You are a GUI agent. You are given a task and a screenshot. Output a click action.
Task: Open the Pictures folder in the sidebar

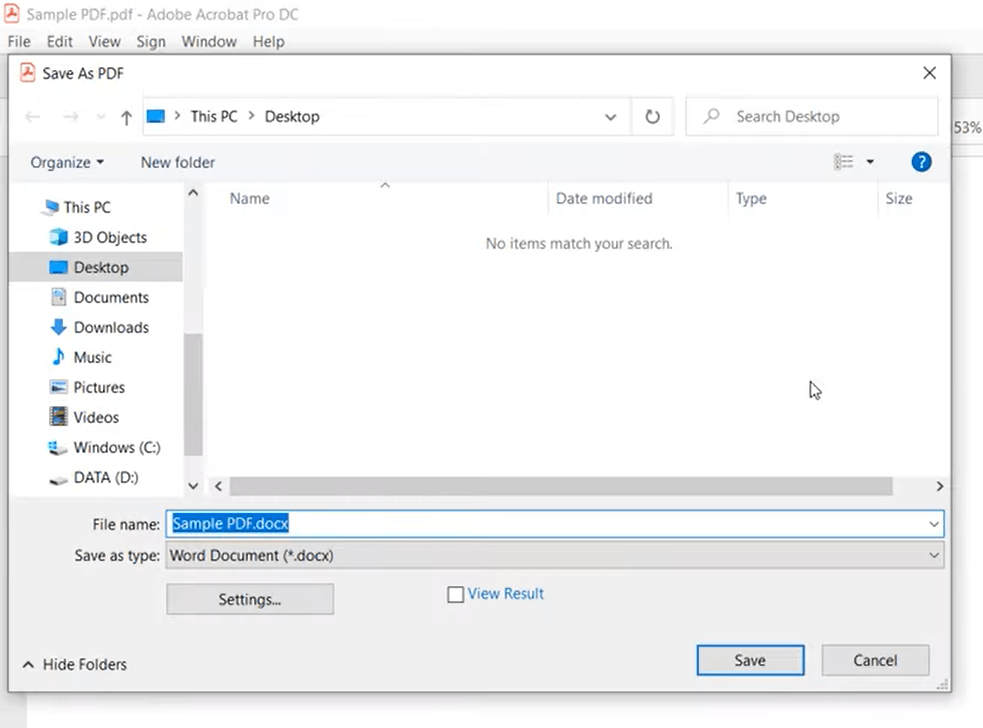coord(98,387)
